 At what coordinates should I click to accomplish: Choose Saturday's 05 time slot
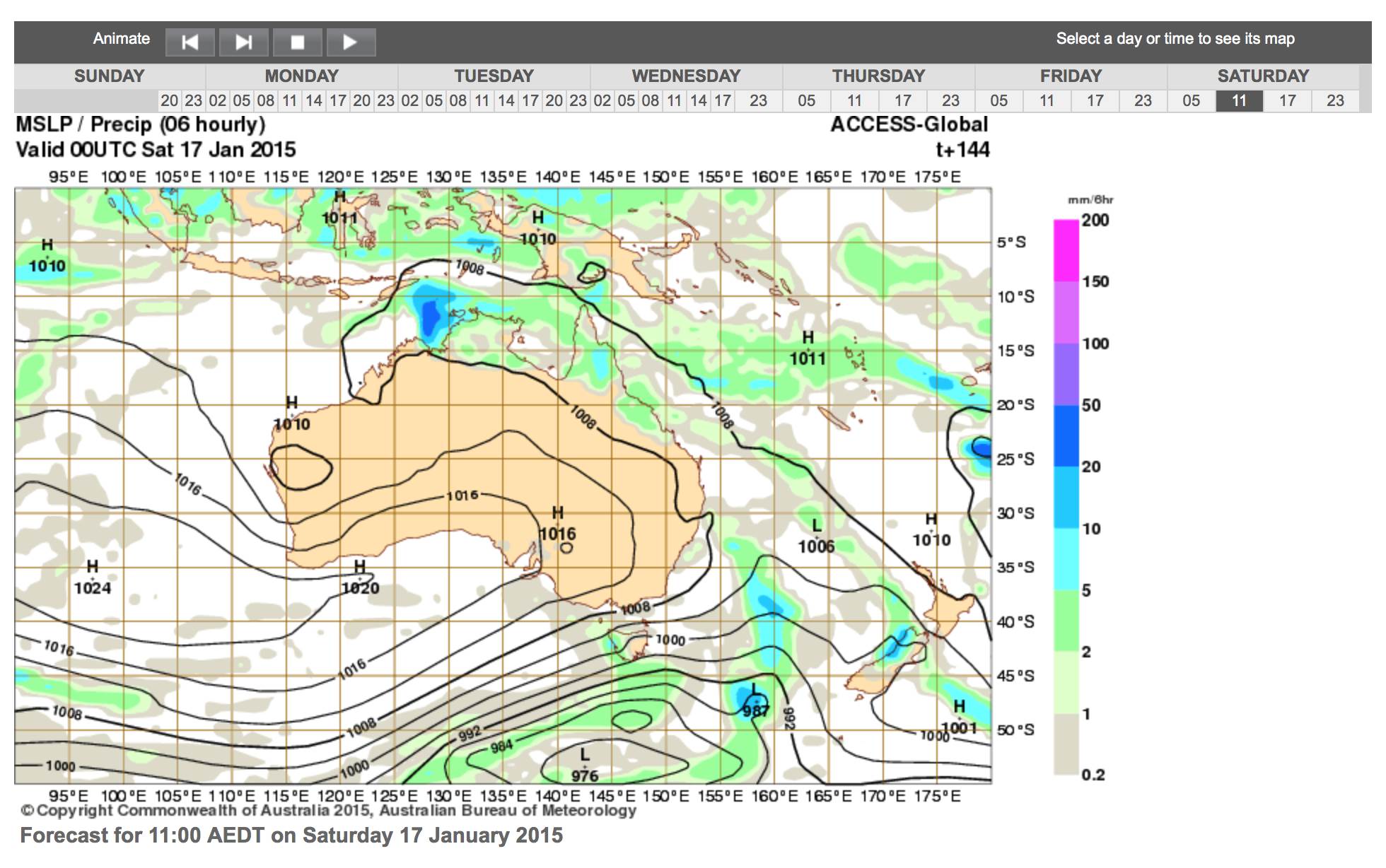click(1191, 100)
